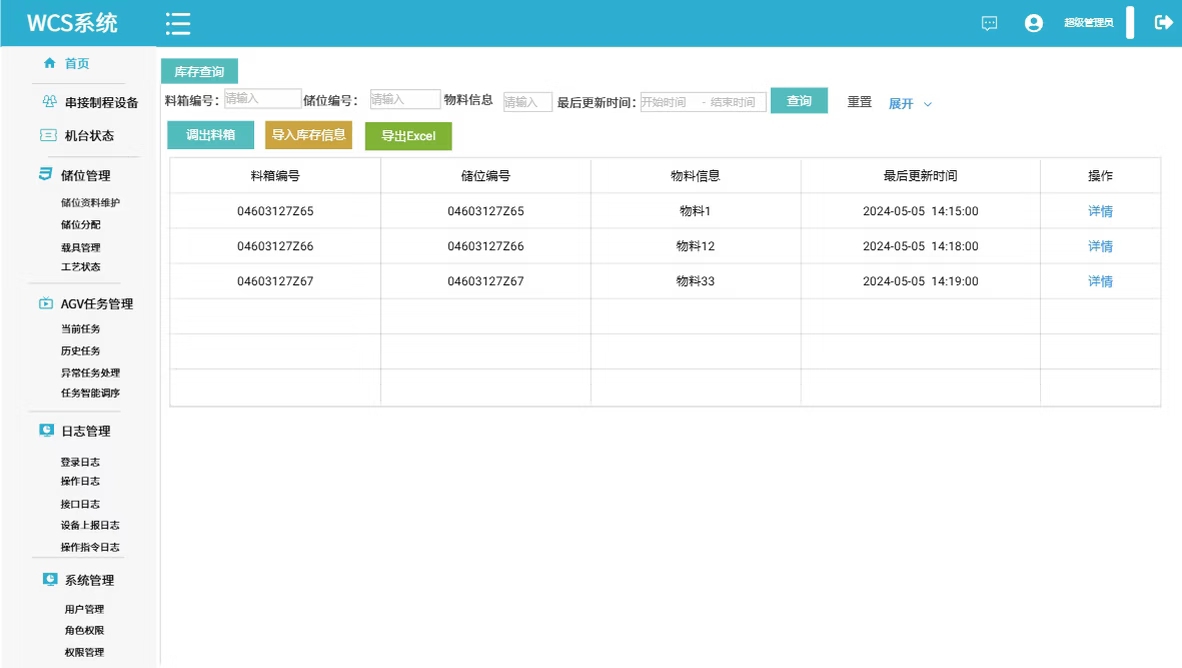
Task: Click the 导出Excel button
Action: [x=409, y=136]
